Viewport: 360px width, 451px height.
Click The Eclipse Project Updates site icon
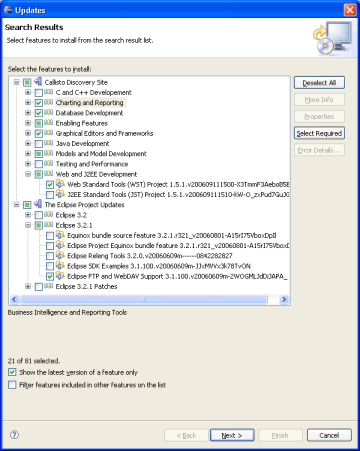click(38, 204)
